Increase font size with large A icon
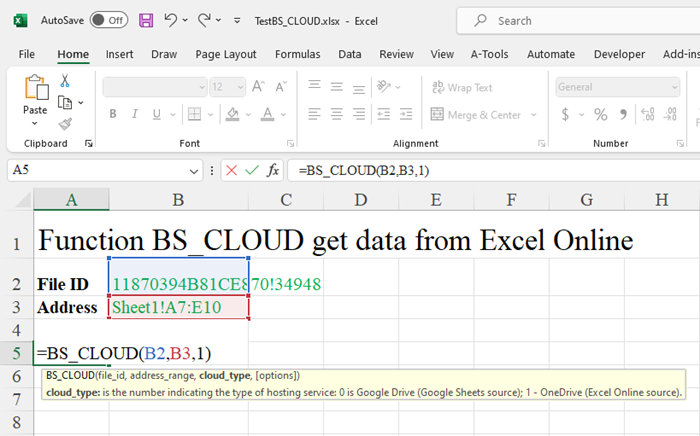 click(258, 86)
